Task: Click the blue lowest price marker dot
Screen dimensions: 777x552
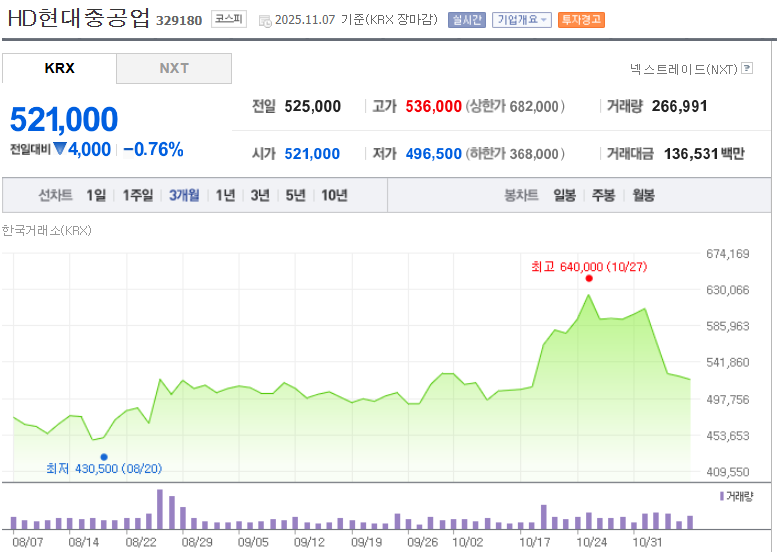Action: [x=104, y=457]
